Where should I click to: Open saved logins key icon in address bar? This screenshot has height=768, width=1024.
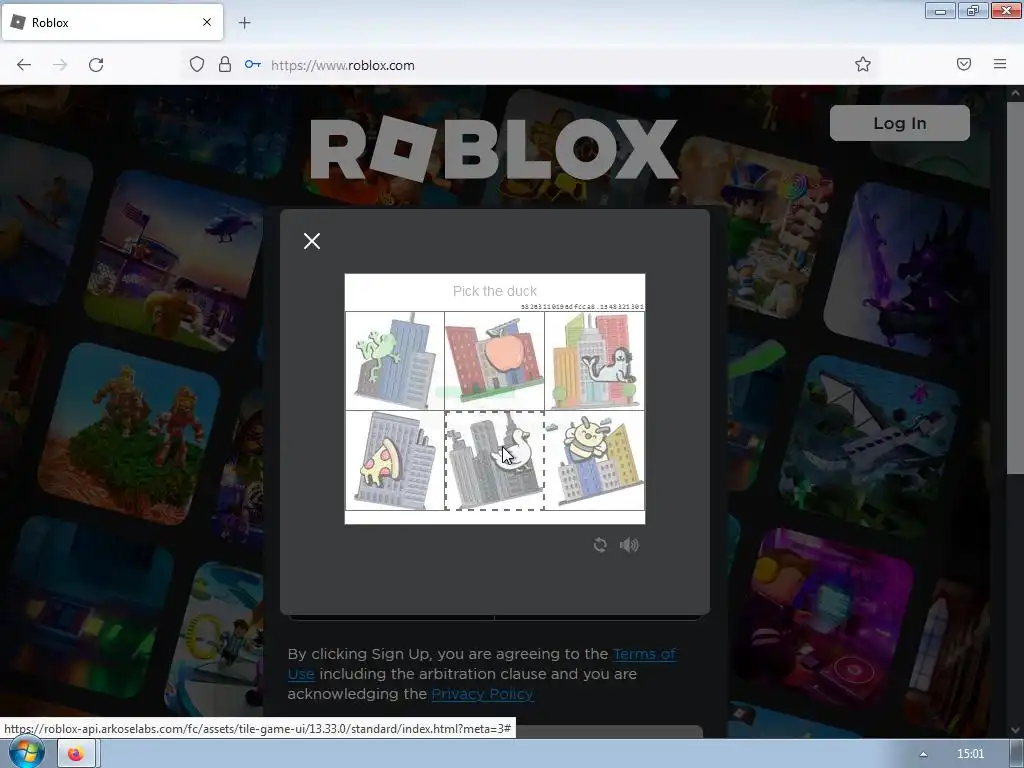[x=253, y=64]
